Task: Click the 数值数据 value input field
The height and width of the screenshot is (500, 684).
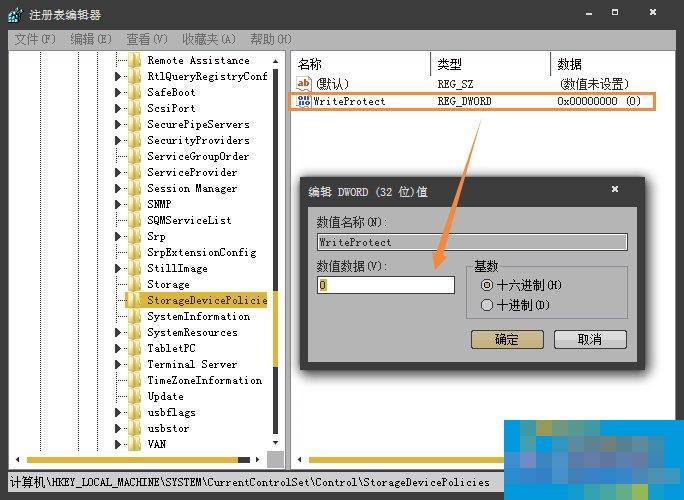Action: click(385, 285)
